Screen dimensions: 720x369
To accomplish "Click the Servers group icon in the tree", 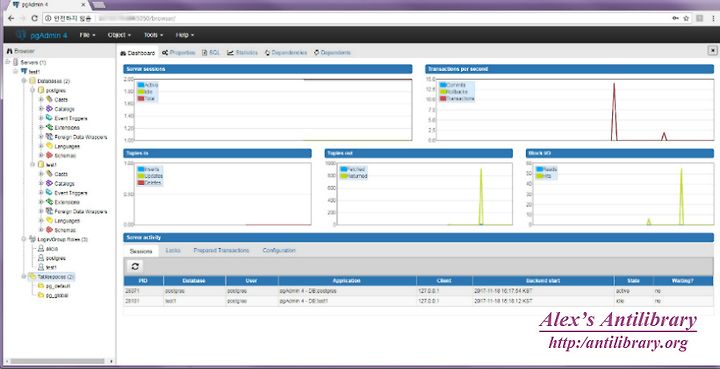I will click(16, 62).
